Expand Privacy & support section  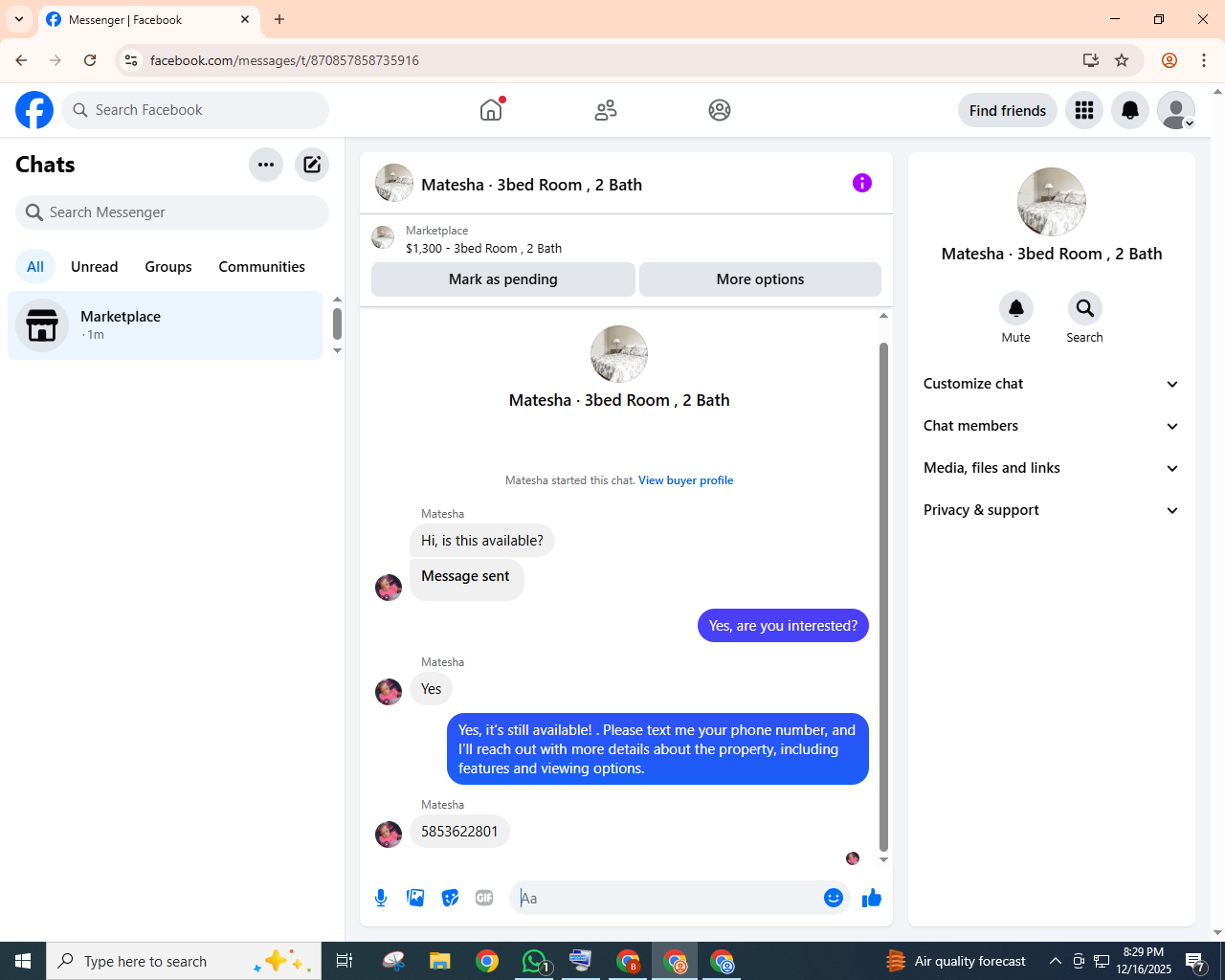[x=1052, y=510]
